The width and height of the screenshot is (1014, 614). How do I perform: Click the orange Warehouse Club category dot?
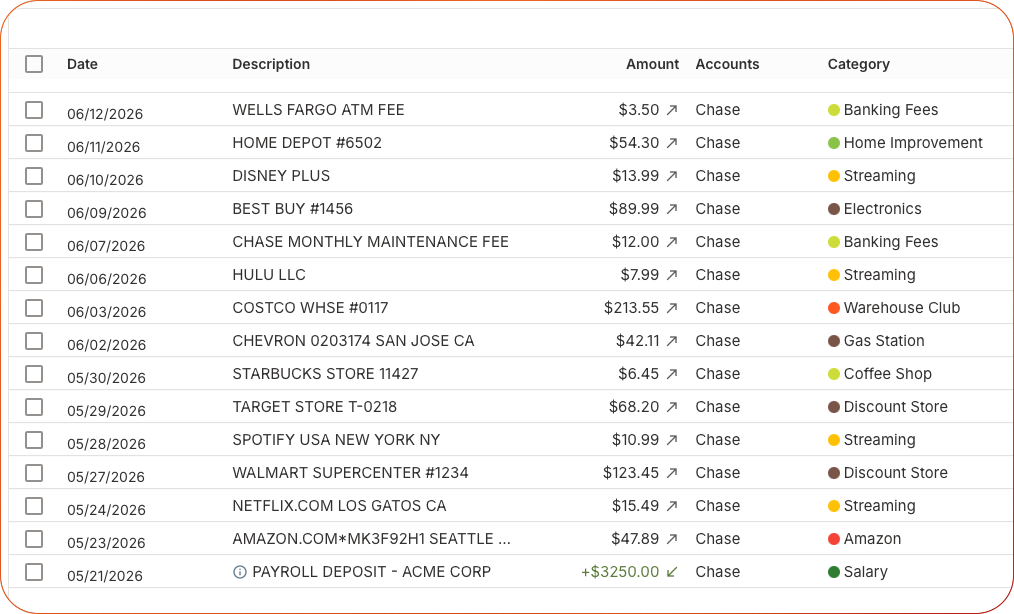tap(834, 308)
